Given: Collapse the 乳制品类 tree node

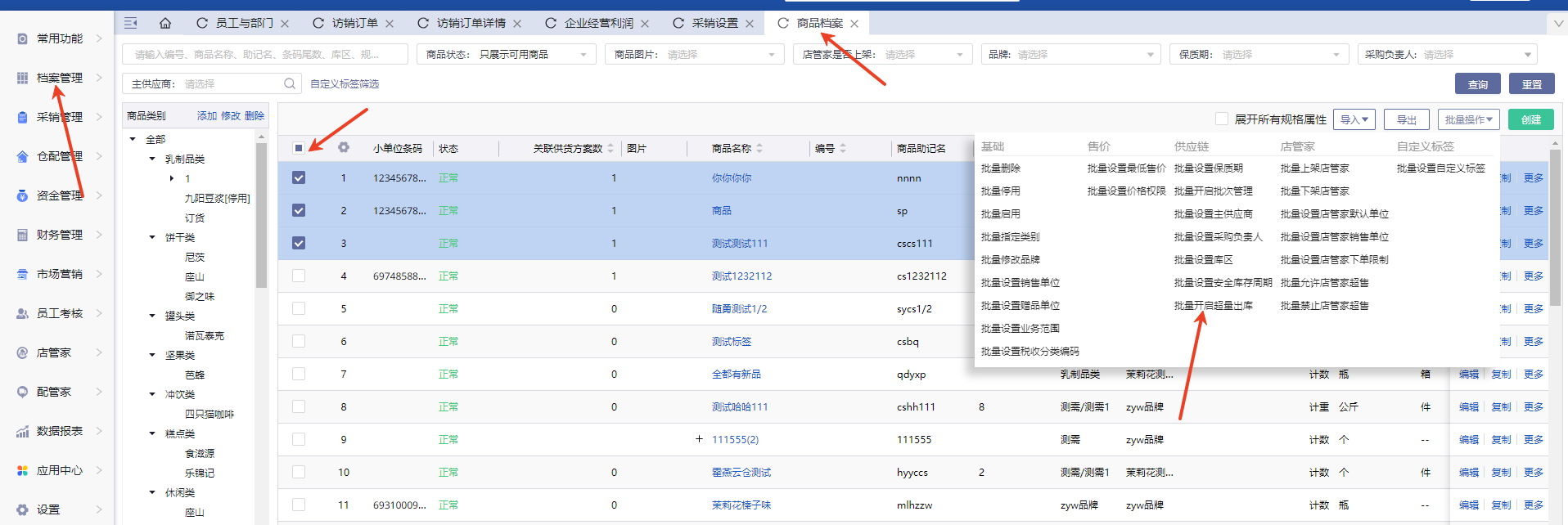Looking at the screenshot, I should point(152,159).
